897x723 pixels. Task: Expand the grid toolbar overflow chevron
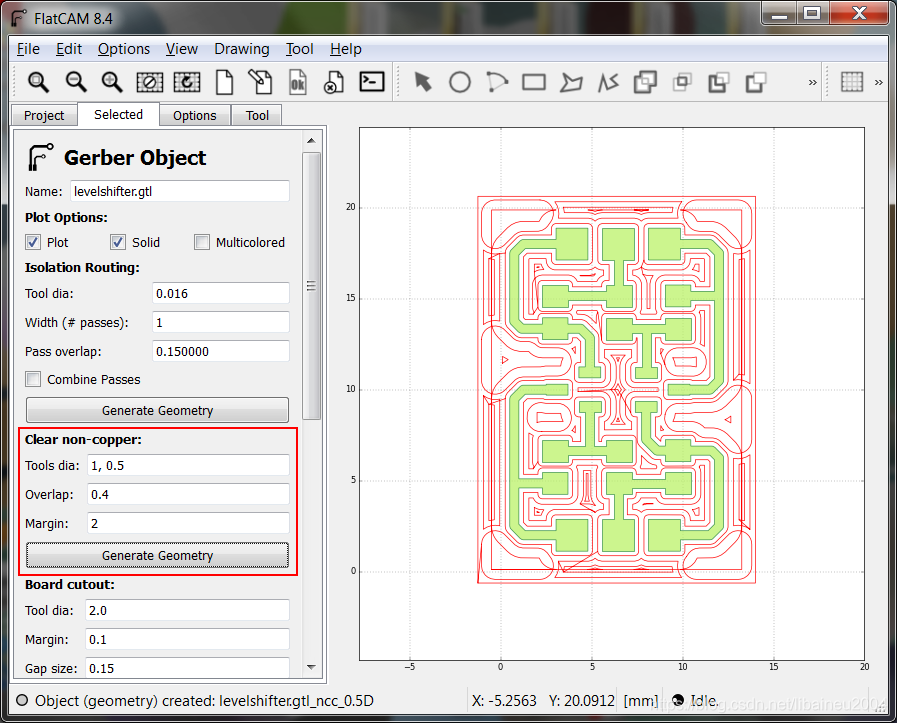point(879,82)
